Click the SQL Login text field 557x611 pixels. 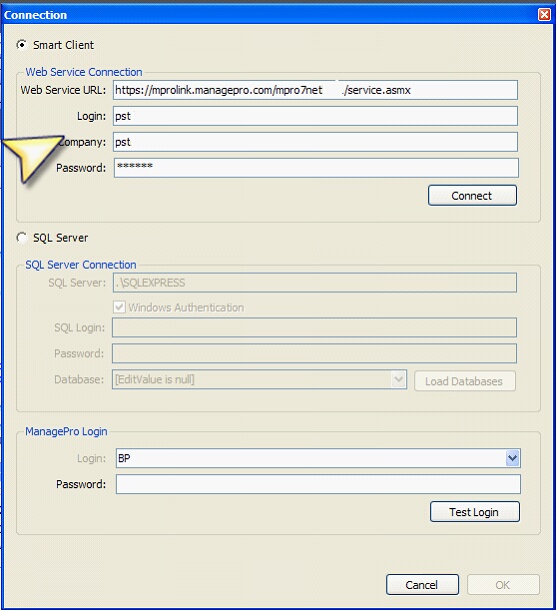(314, 327)
